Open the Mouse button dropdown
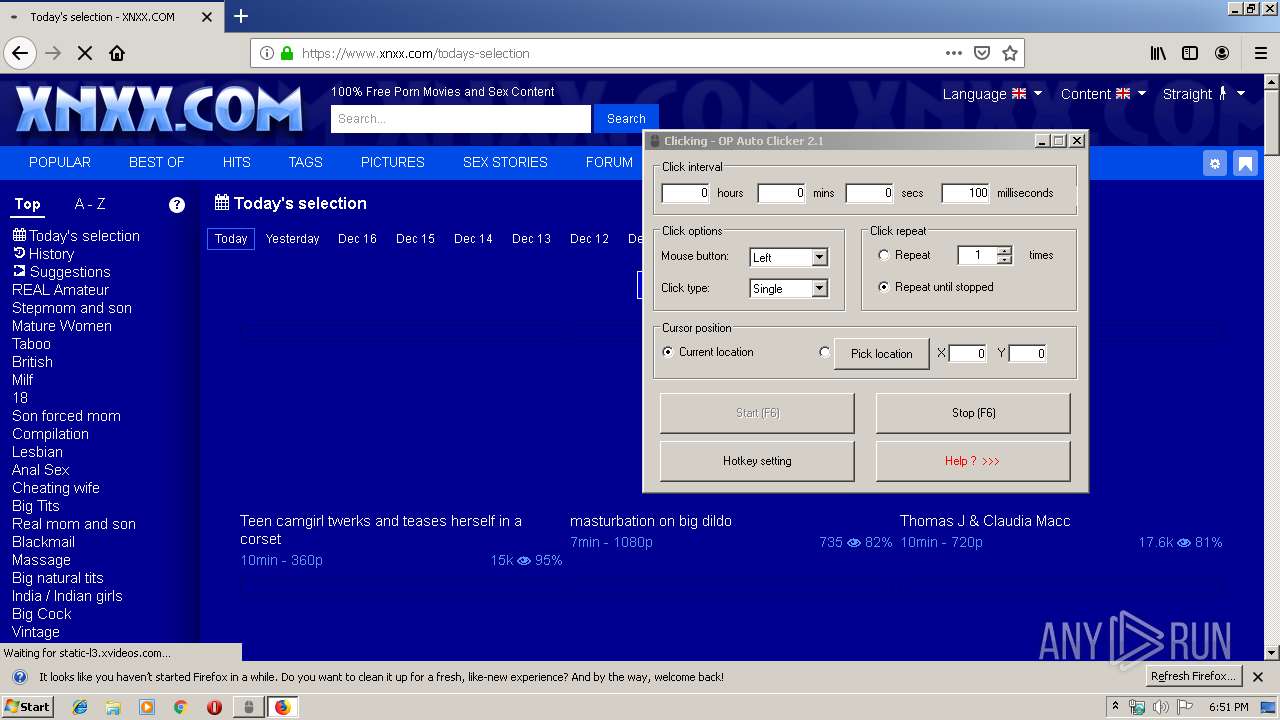Image resolution: width=1280 pixels, height=720 pixels. [x=819, y=257]
